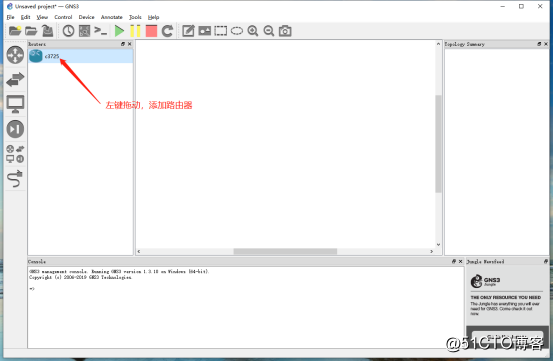This screenshot has height=362, width=554.
Task: Click the workspace scroll down arrow
Action: click(438, 244)
